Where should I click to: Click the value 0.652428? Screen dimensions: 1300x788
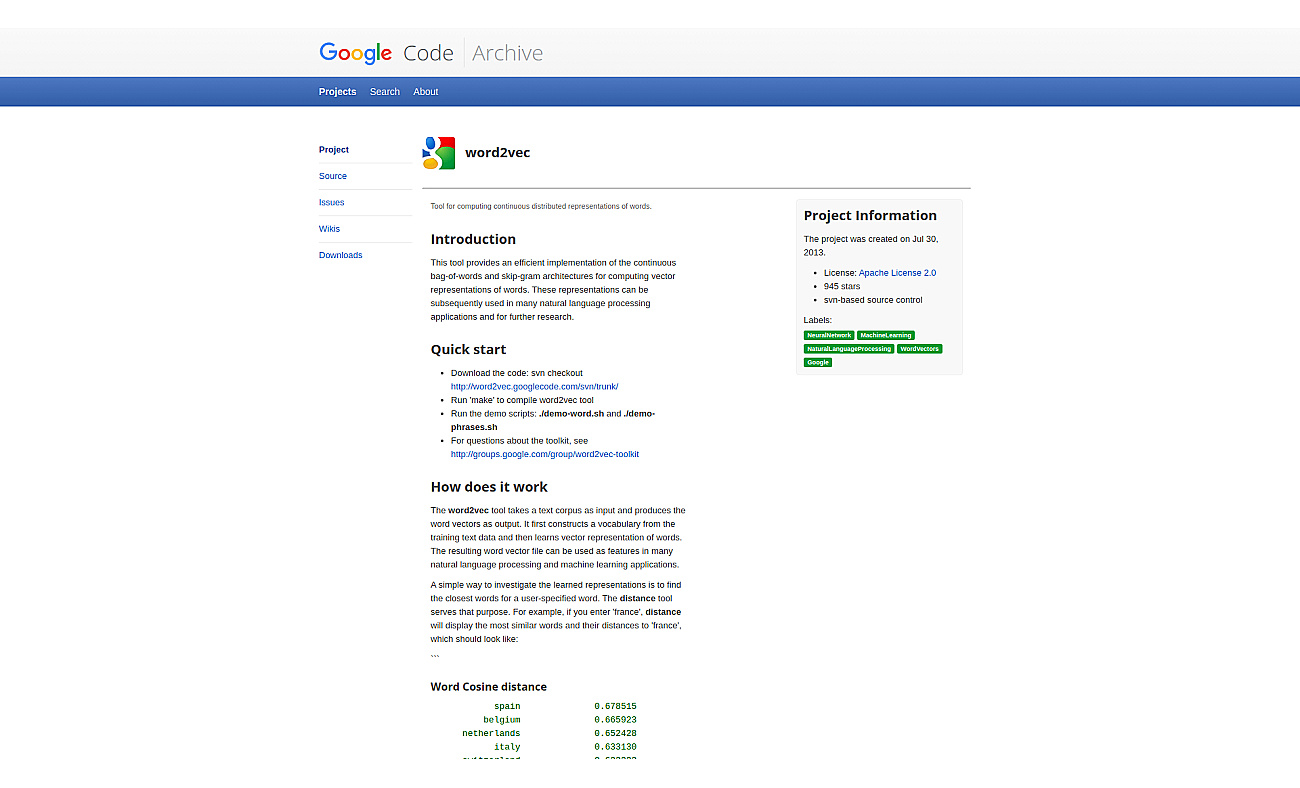(x=615, y=733)
